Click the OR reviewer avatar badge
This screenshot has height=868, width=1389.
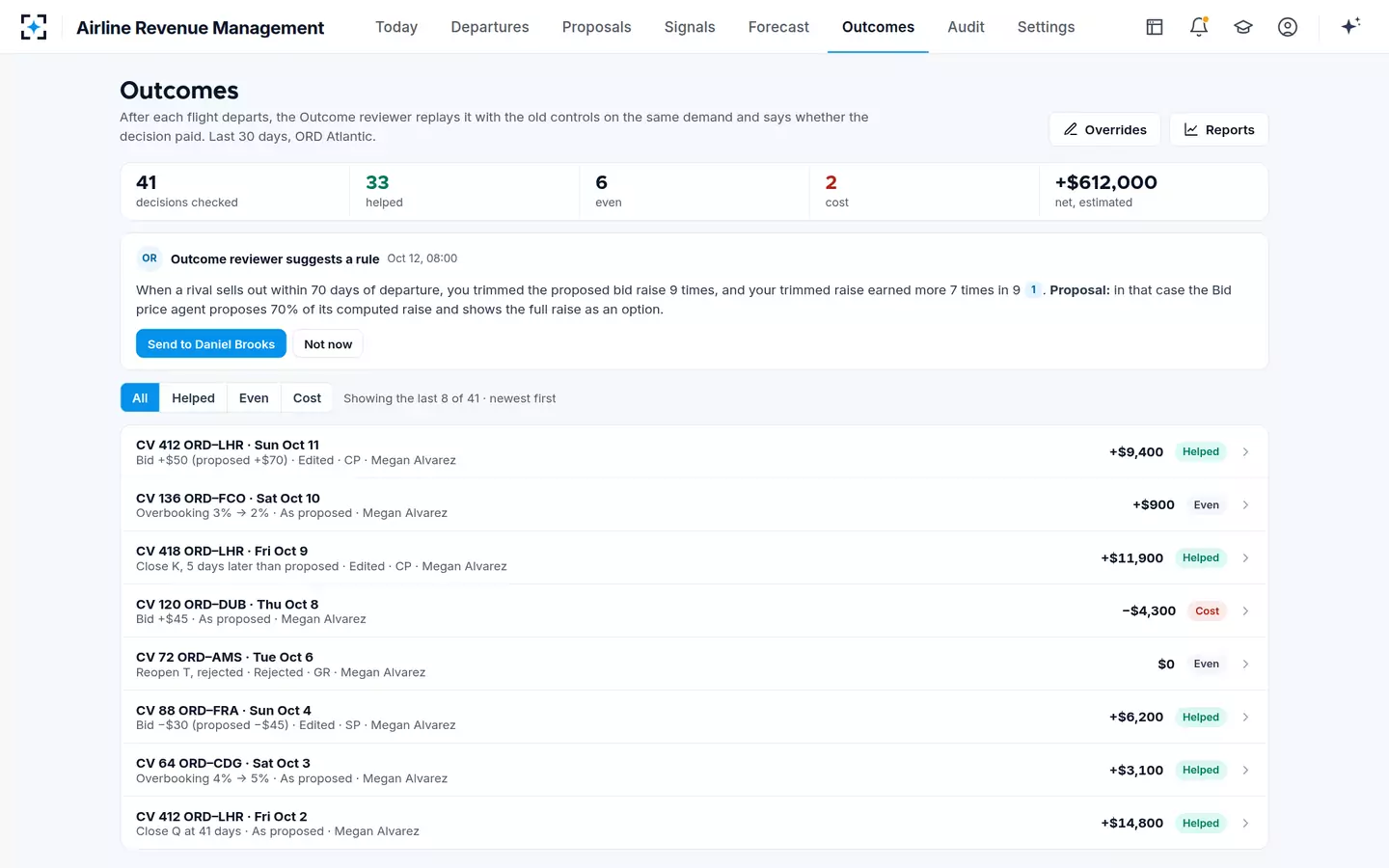(150, 258)
